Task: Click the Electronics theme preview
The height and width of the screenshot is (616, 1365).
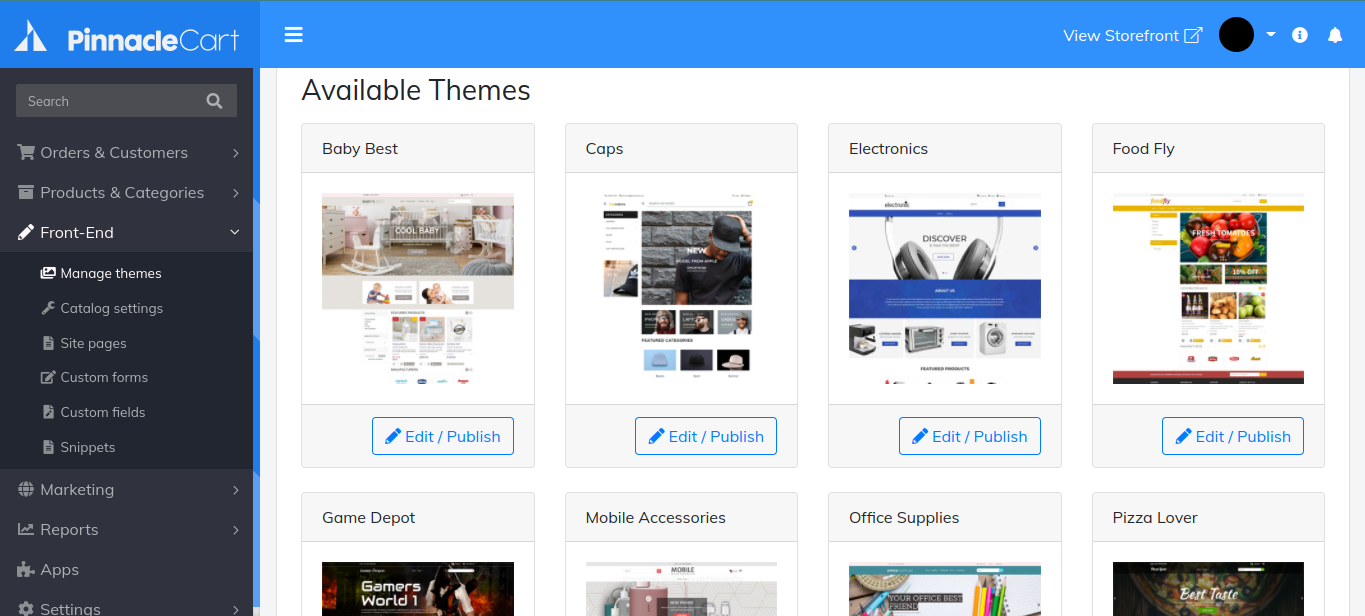Action: (945, 289)
